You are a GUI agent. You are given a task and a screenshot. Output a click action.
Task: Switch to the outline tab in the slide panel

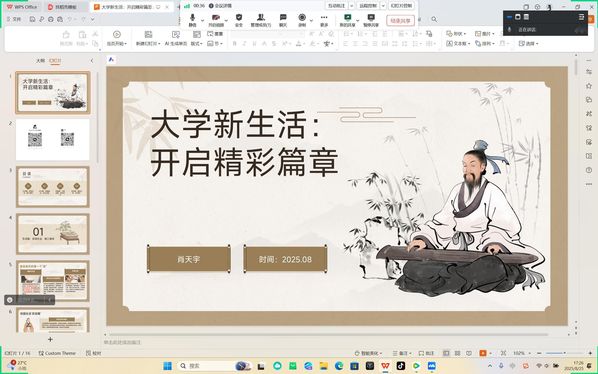coord(40,61)
